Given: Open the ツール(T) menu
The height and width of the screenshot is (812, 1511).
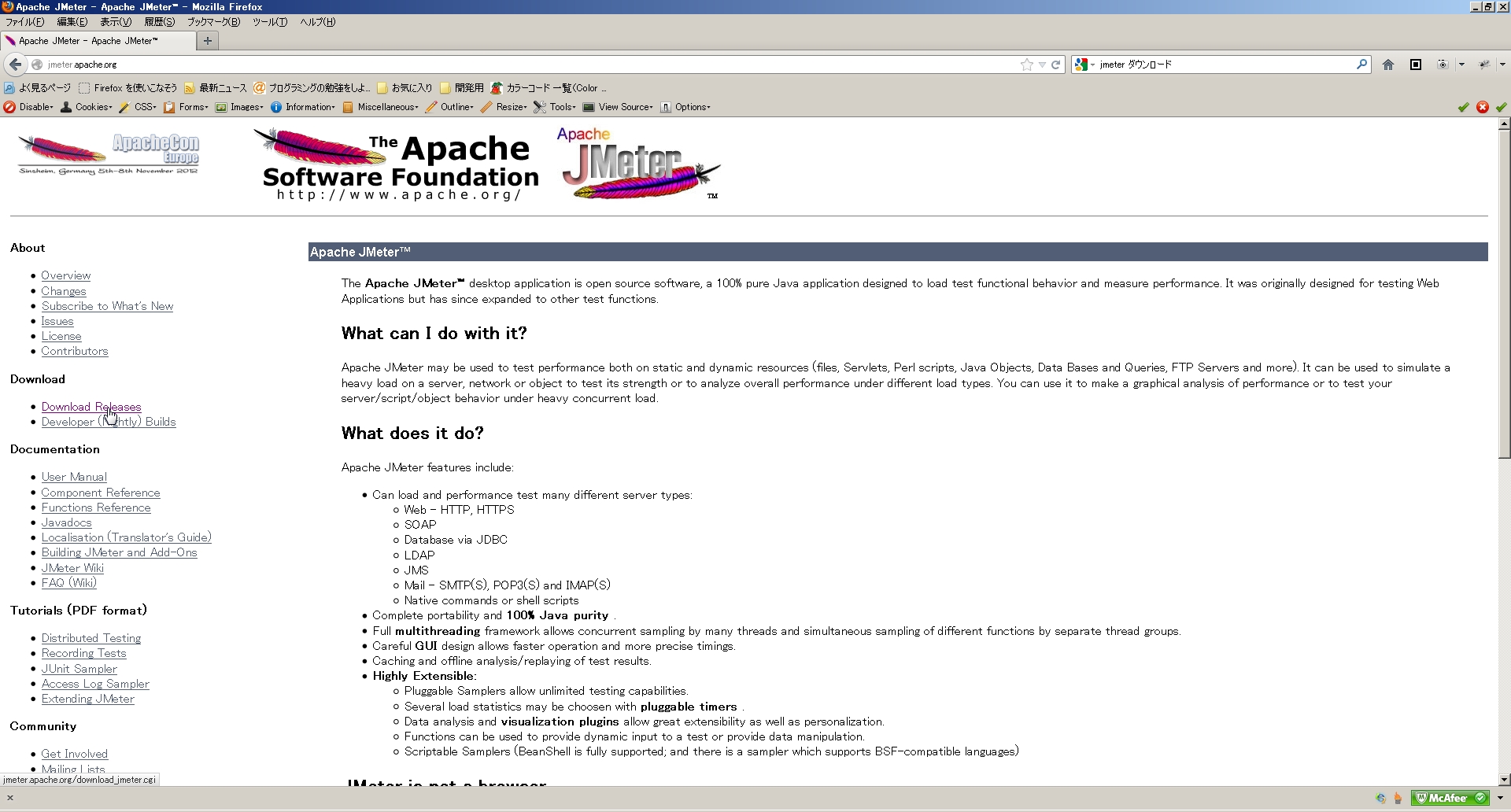Looking at the screenshot, I should (x=270, y=22).
